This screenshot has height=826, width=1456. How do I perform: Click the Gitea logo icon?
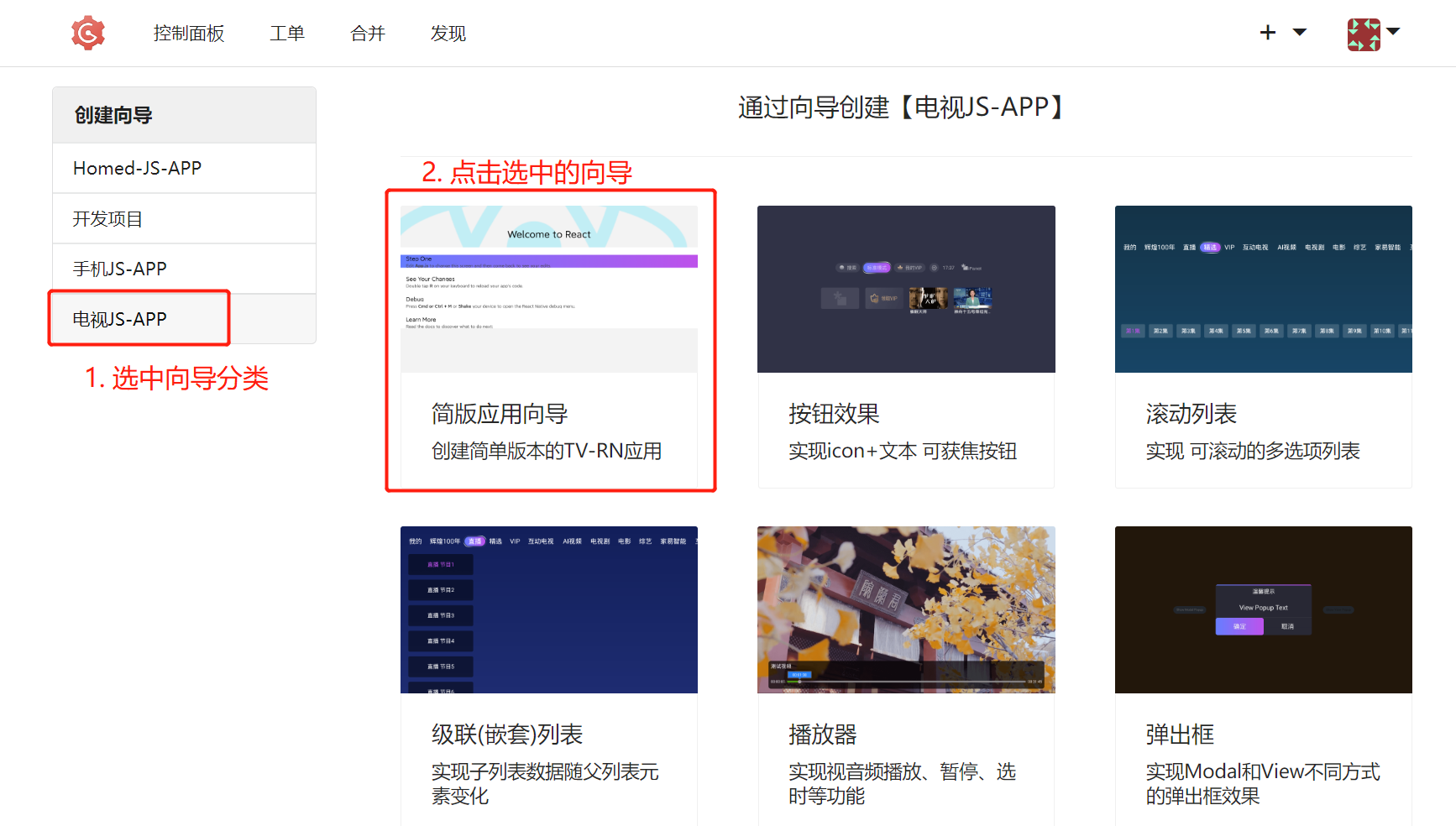click(88, 34)
